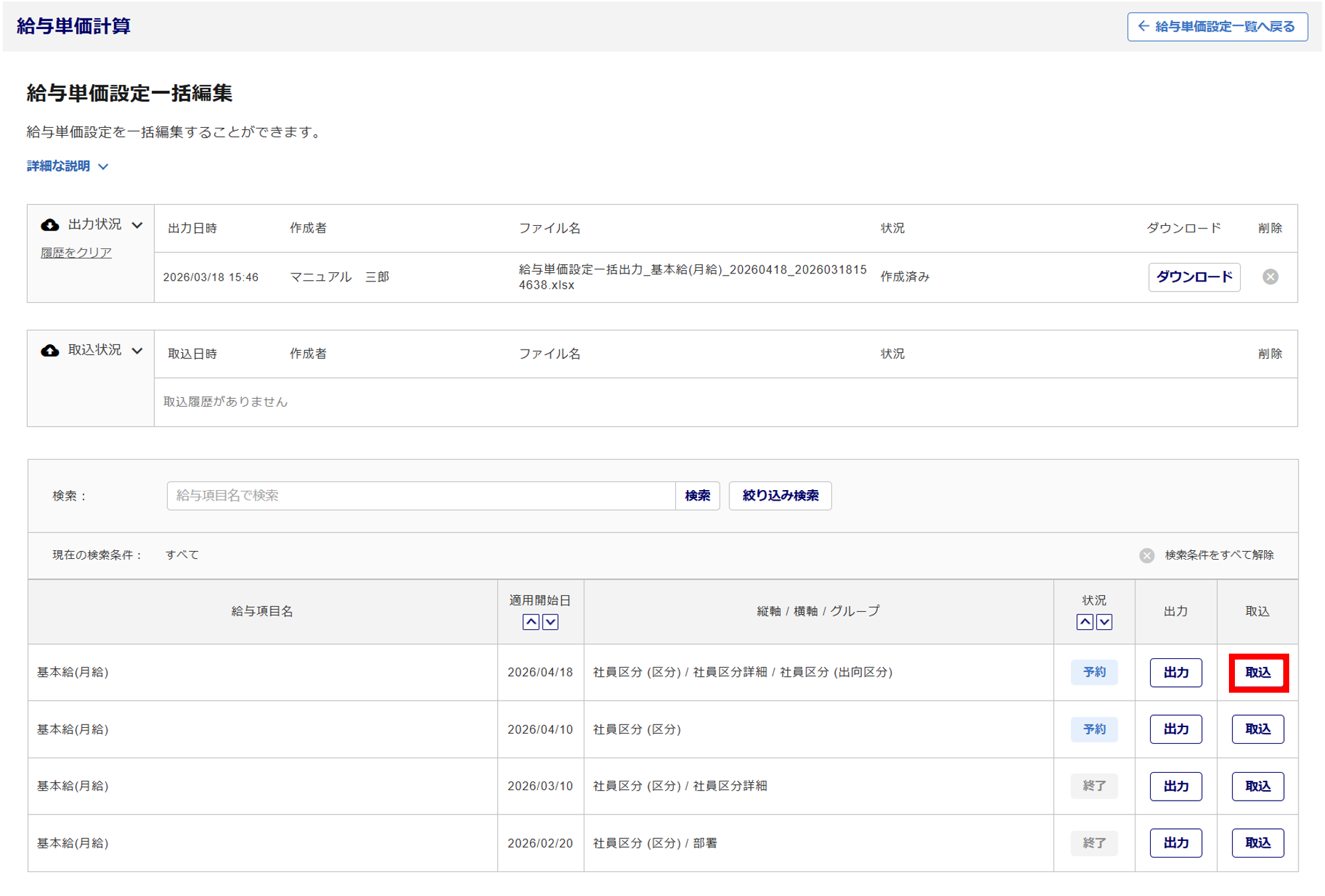Click the delete icon for the output file row
Image resolution: width=1325 pixels, height=896 pixels.
[1269, 277]
